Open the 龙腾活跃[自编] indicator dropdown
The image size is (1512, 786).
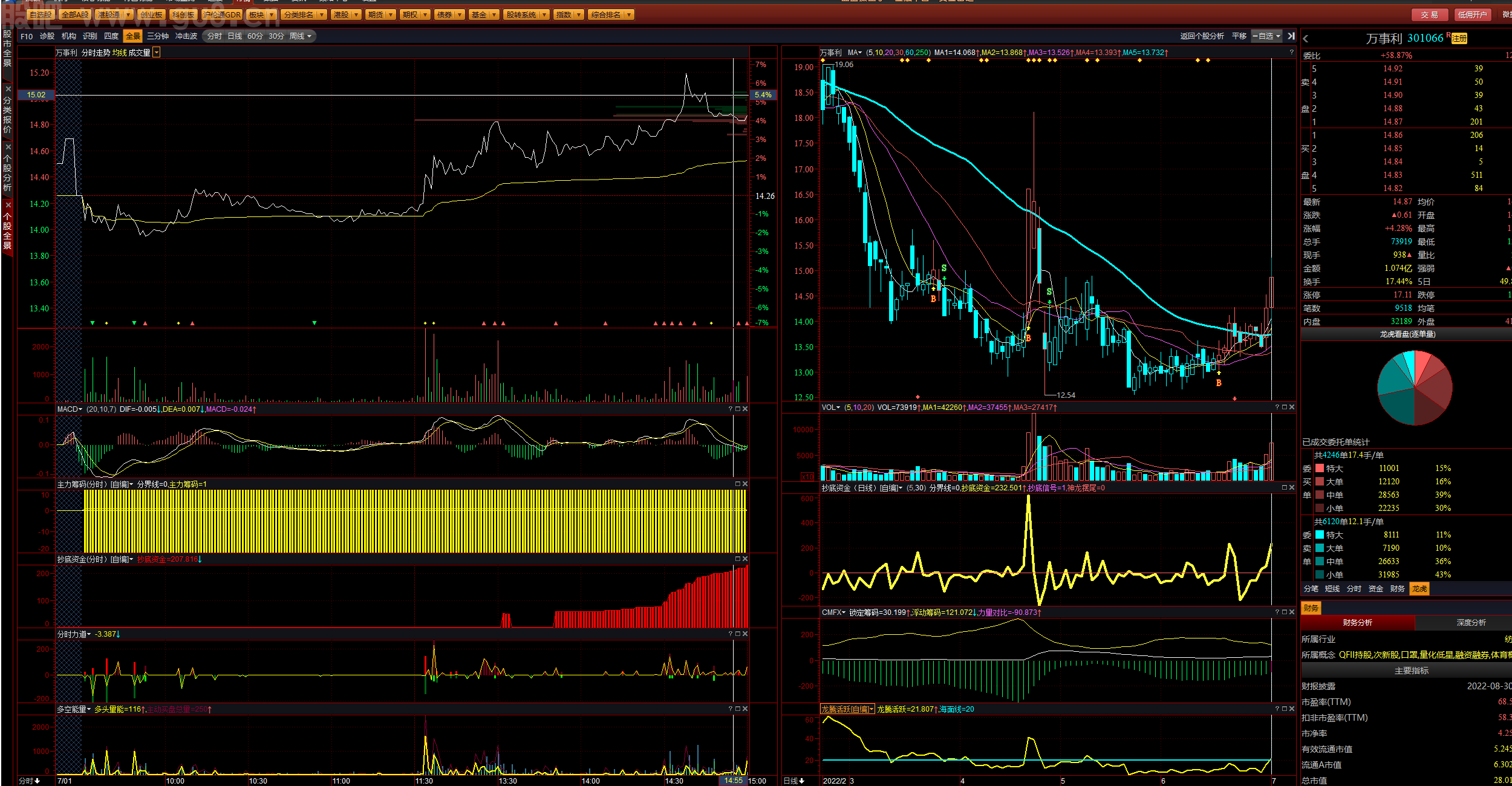(847, 709)
